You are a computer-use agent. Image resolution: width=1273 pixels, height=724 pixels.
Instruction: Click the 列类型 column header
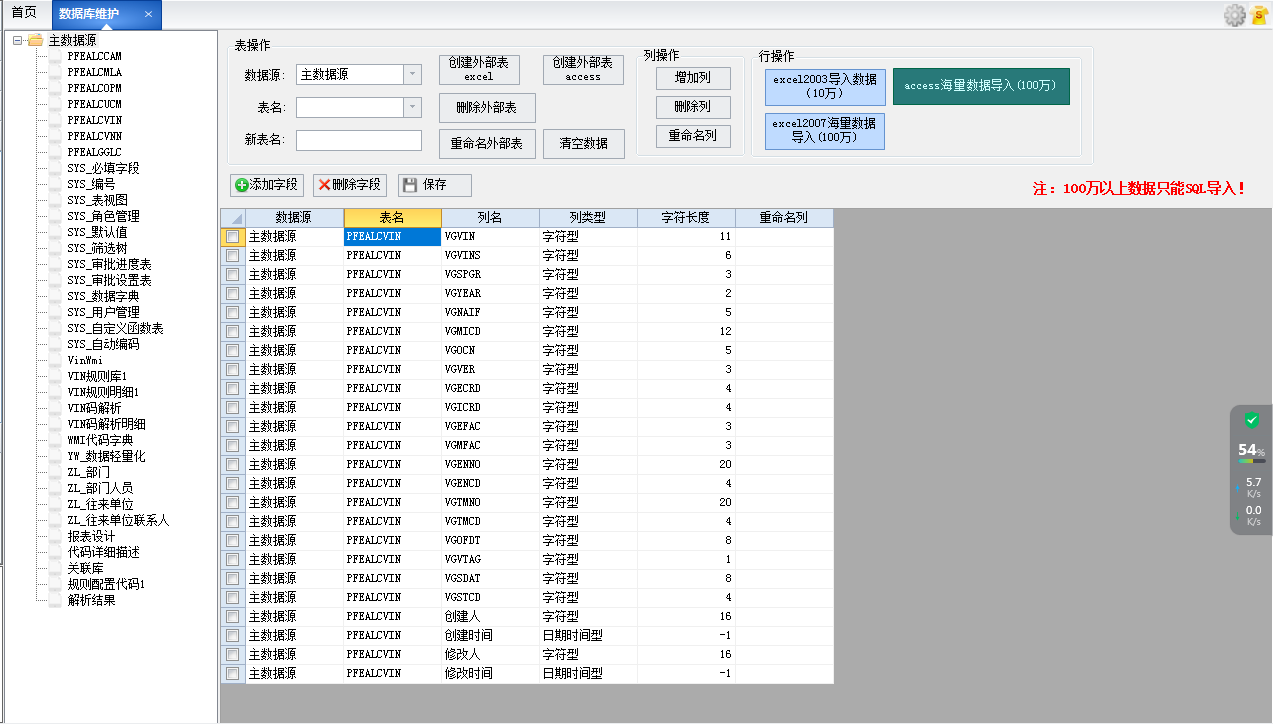[588, 218]
